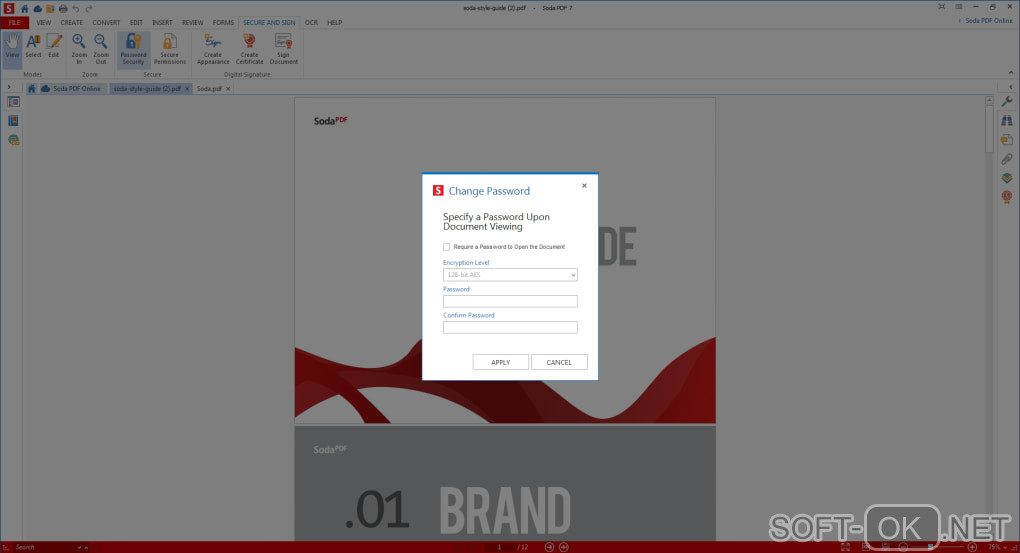
Task: Choose Create Appearance signature tool
Action: click(x=213, y=49)
